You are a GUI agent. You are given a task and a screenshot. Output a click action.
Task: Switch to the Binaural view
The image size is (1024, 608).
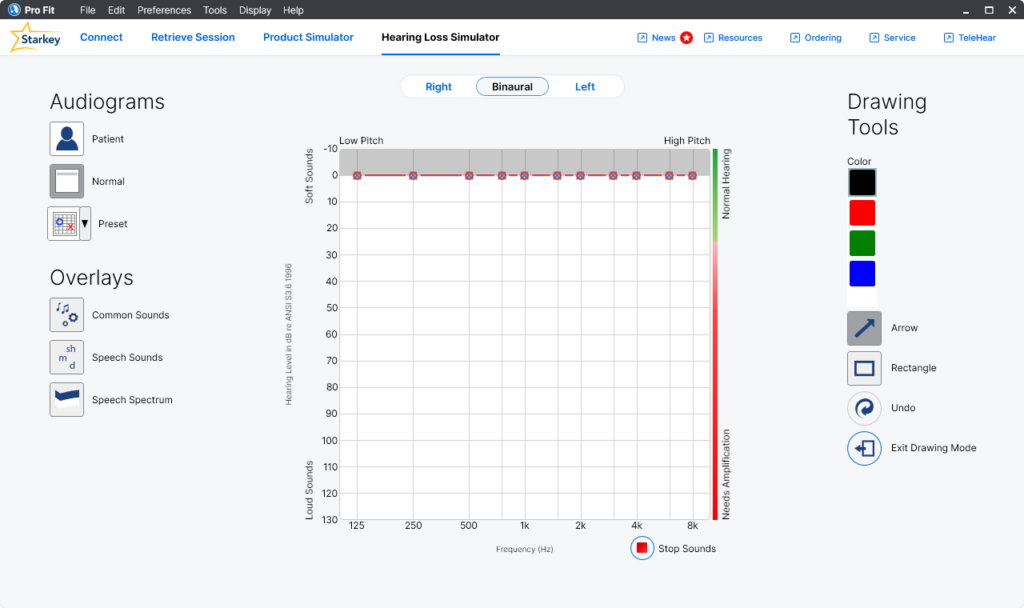[x=512, y=87]
